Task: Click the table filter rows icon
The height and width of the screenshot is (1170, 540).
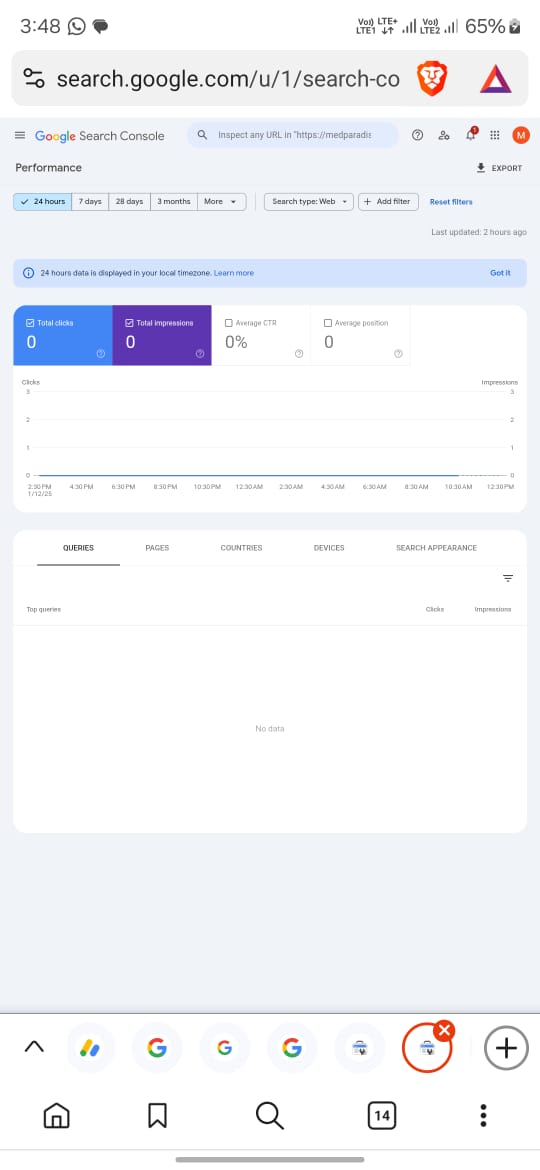Action: click(508, 578)
